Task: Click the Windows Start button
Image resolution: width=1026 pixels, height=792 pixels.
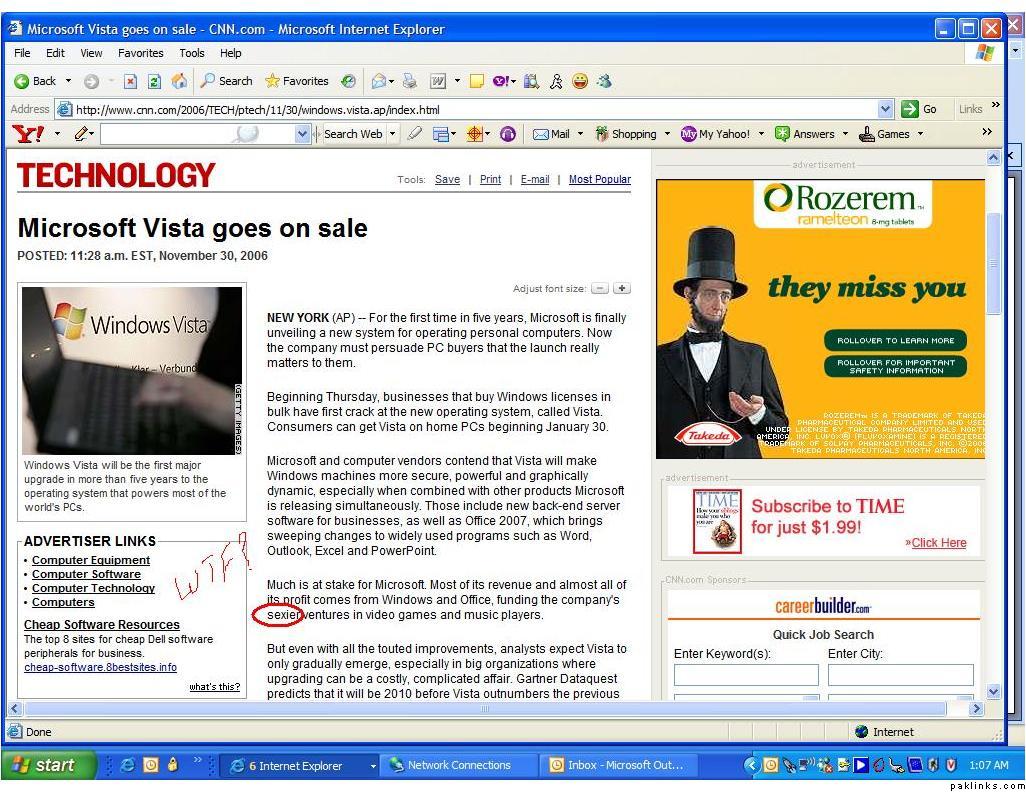Action: [x=45, y=765]
